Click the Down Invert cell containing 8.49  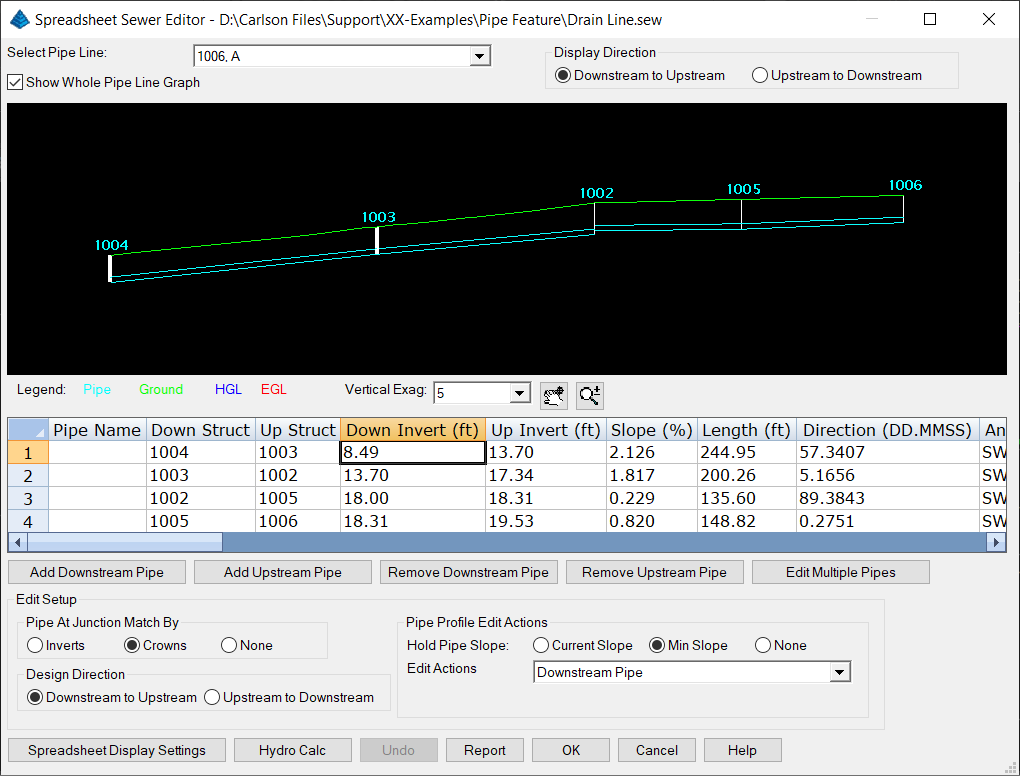coord(412,453)
